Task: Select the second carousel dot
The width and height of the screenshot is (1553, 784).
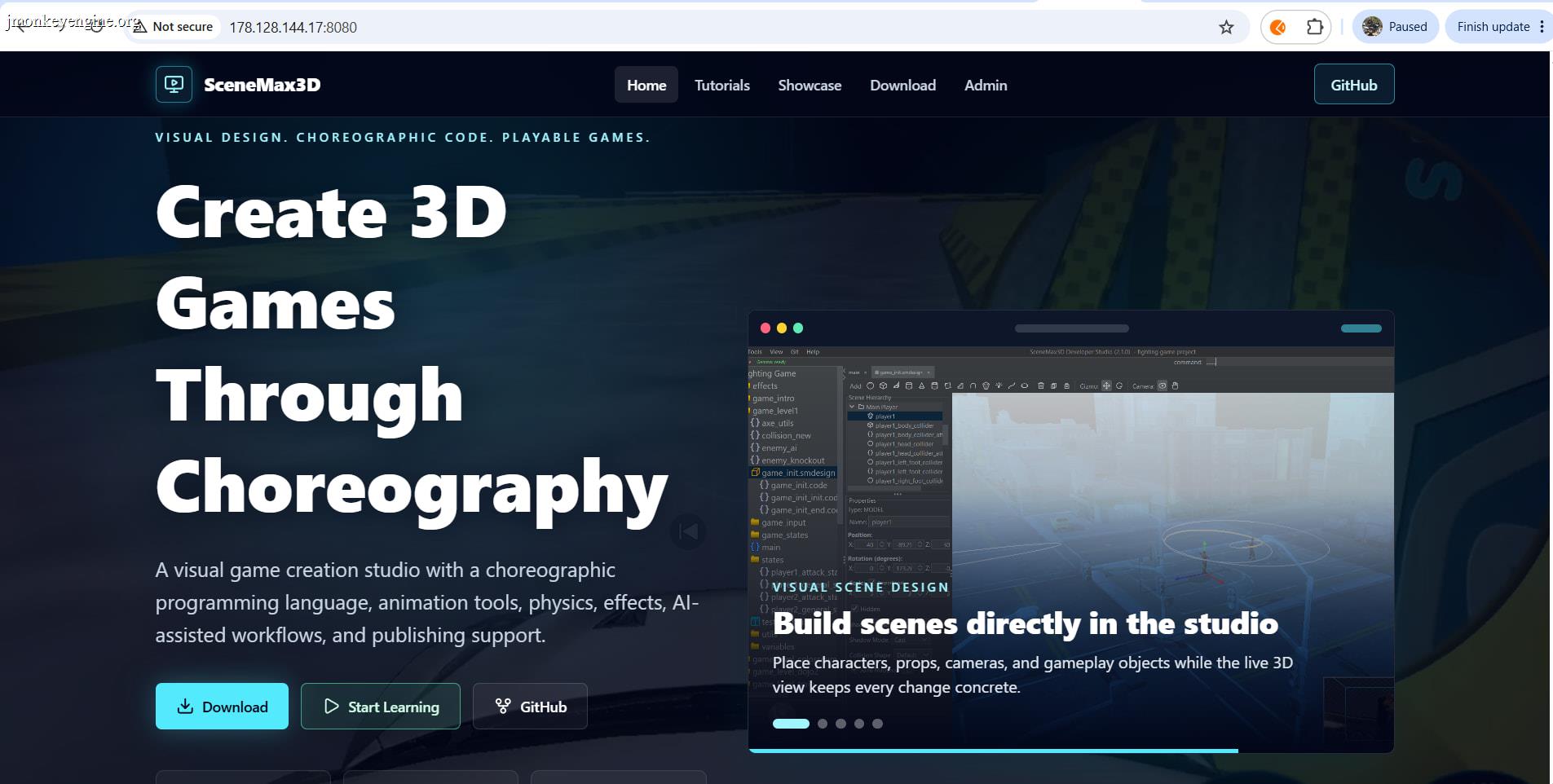Action: coord(823,724)
